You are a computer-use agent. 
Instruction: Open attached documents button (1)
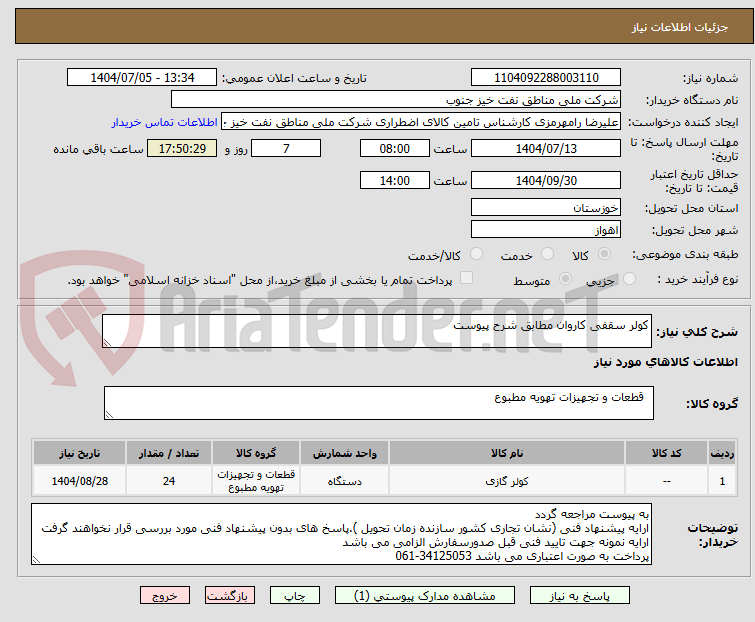click(x=425, y=596)
